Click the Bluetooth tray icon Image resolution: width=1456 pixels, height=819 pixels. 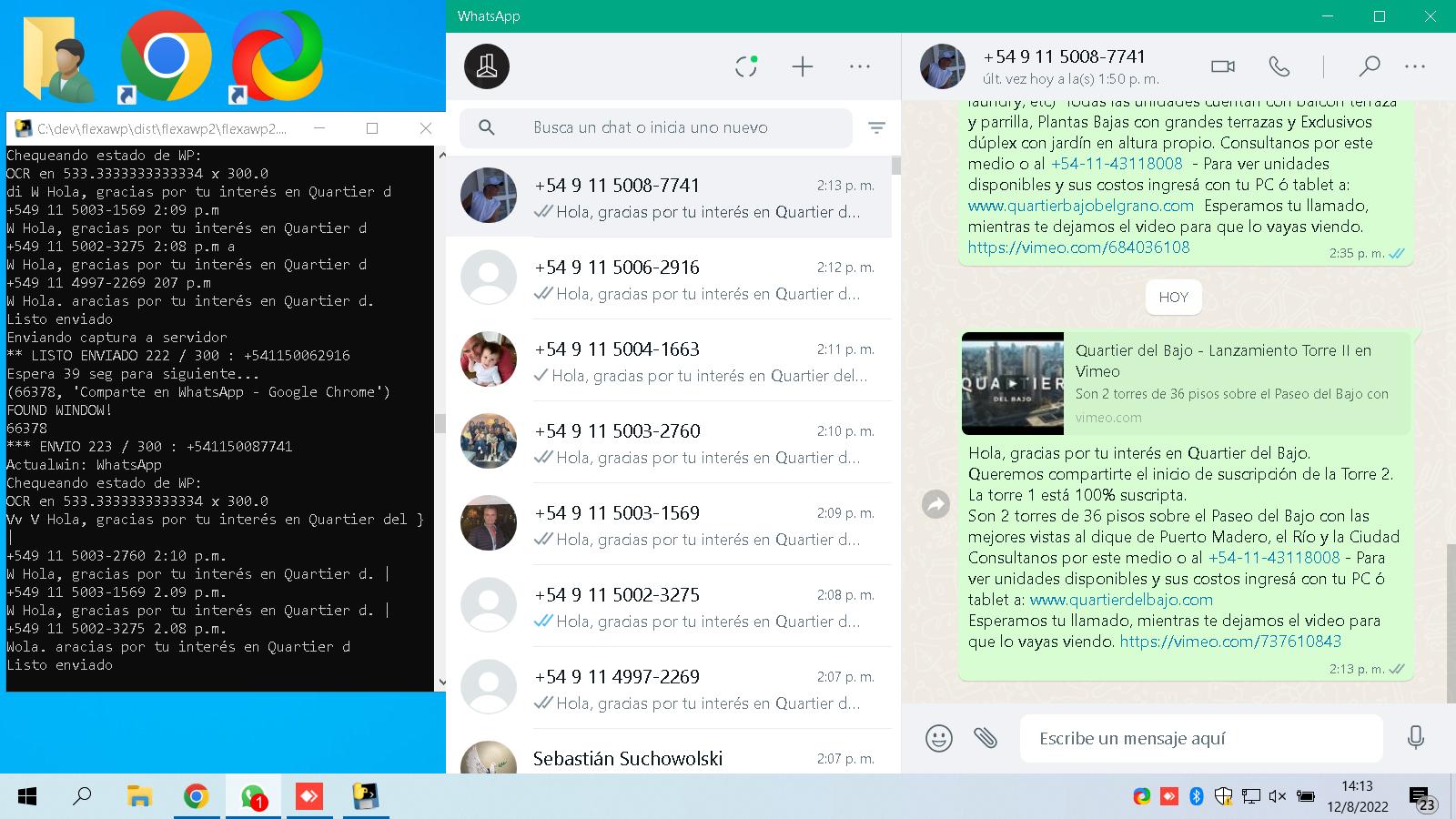click(x=1197, y=797)
